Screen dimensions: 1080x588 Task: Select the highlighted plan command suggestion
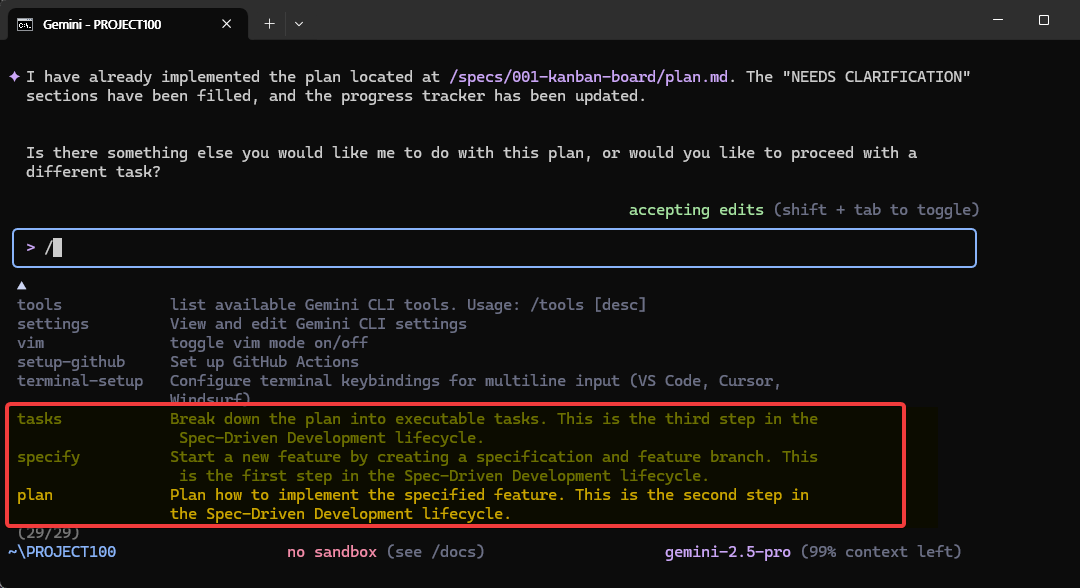tap(34, 495)
